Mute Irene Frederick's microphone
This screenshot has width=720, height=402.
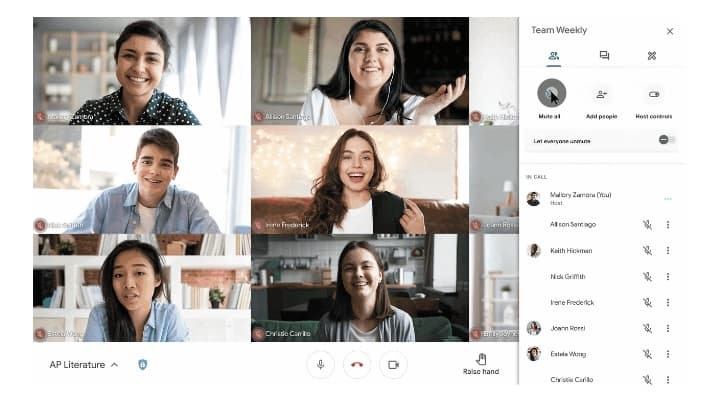(647, 302)
